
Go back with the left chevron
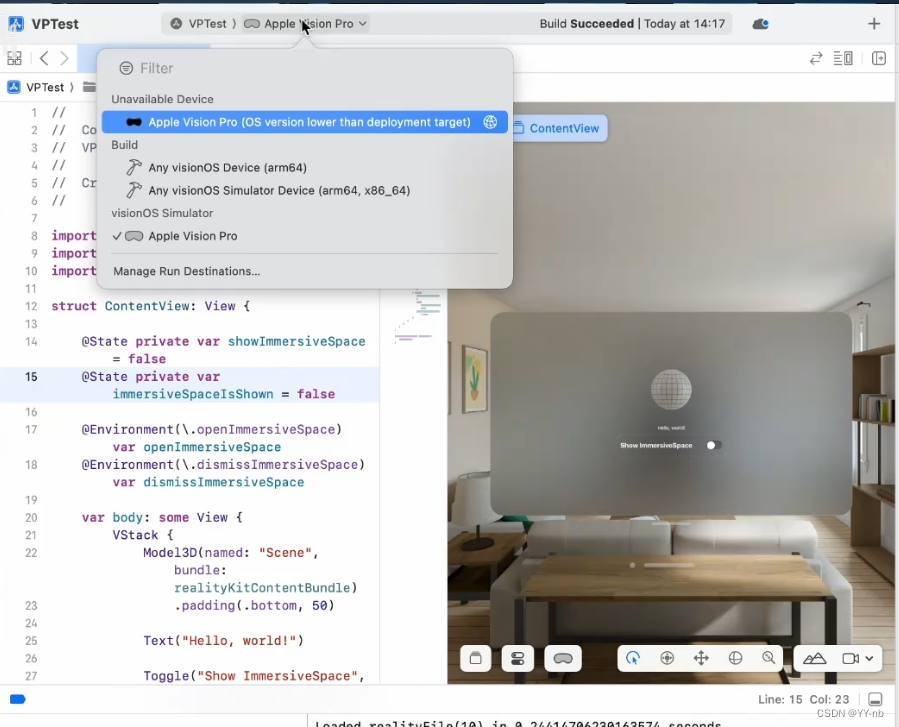pyautogui.click(x=44, y=58)
